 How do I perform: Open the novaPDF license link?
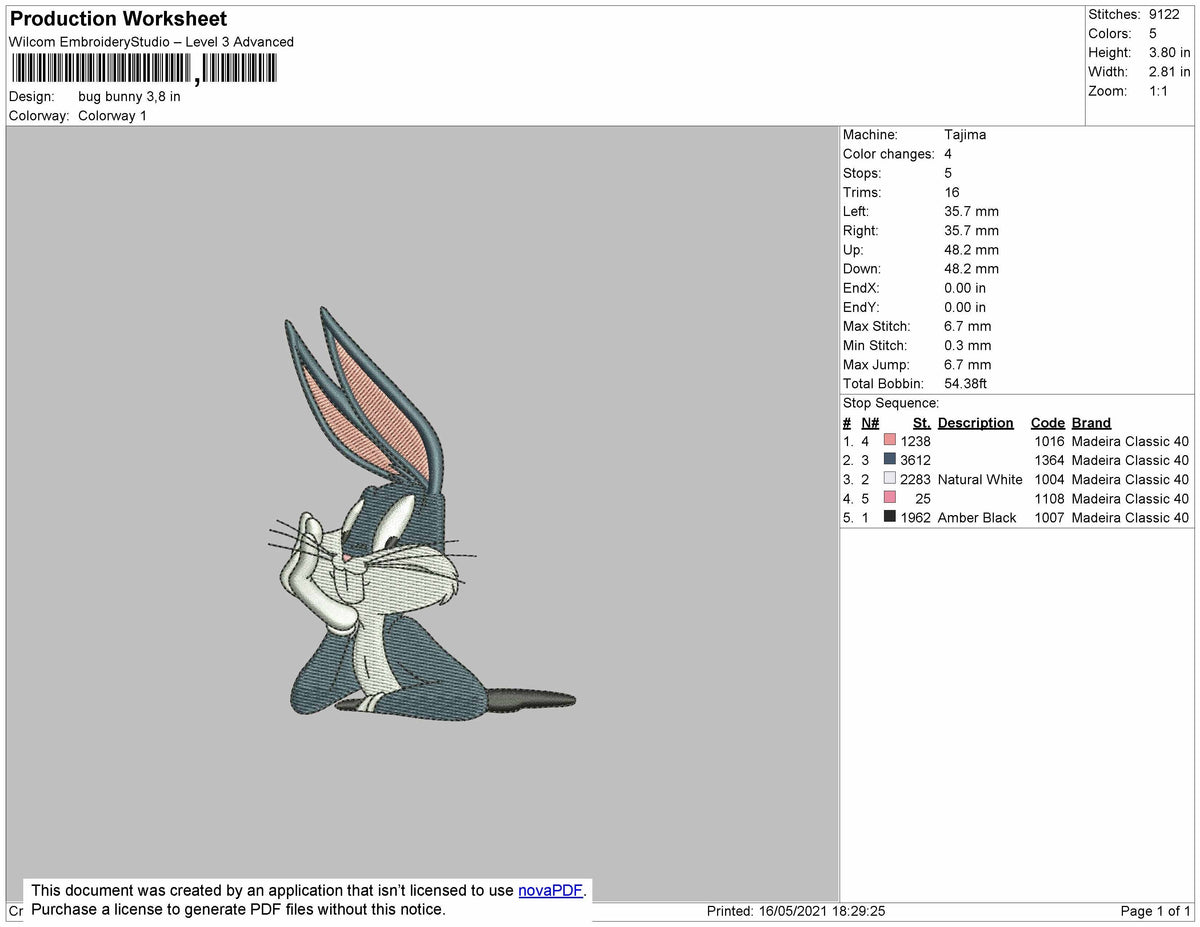pyautogui.click(x=549, y=890)
